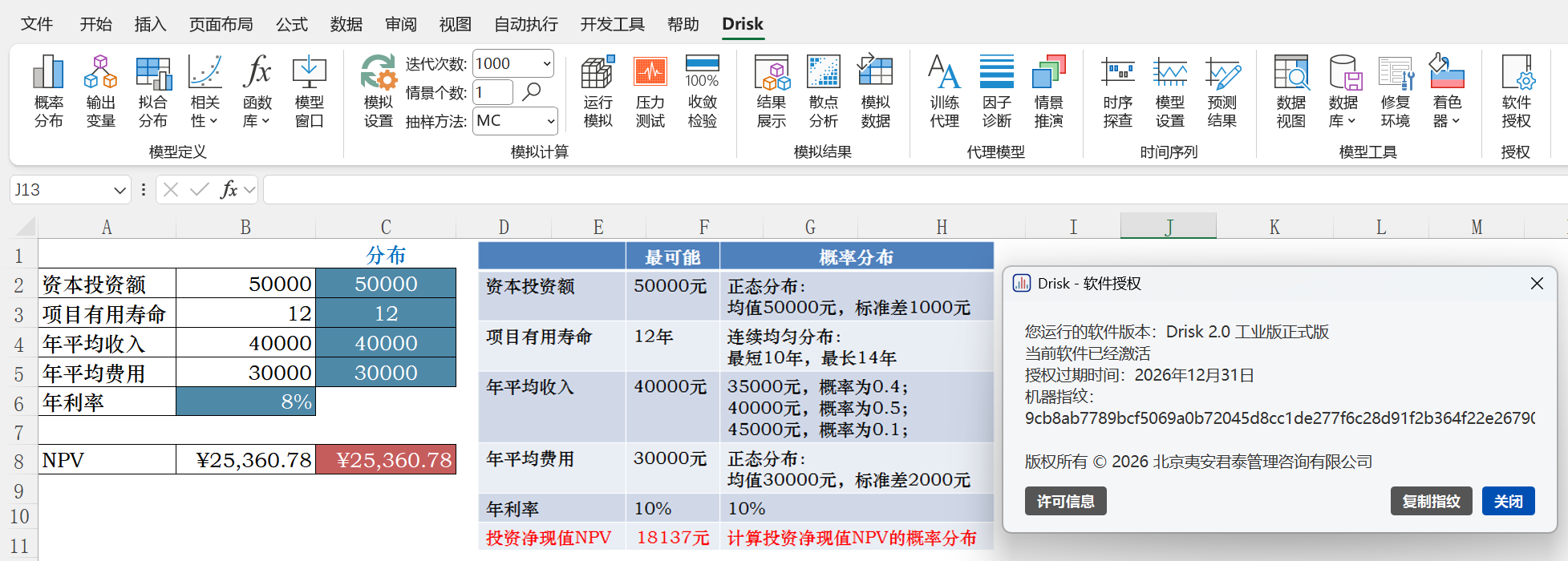Click the magnifier icon beside 情景个数
This screenshot has height=561, width=1568.
[x=531, y=91]
